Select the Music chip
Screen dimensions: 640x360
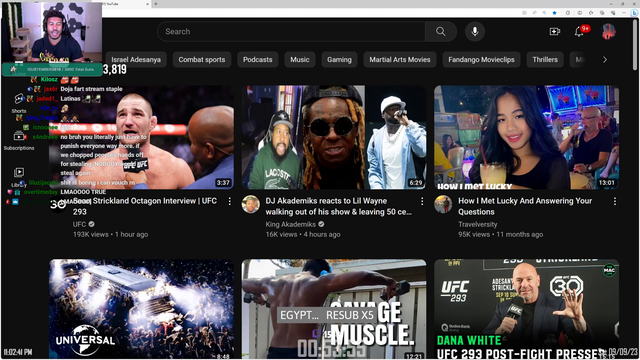point(300,60)
